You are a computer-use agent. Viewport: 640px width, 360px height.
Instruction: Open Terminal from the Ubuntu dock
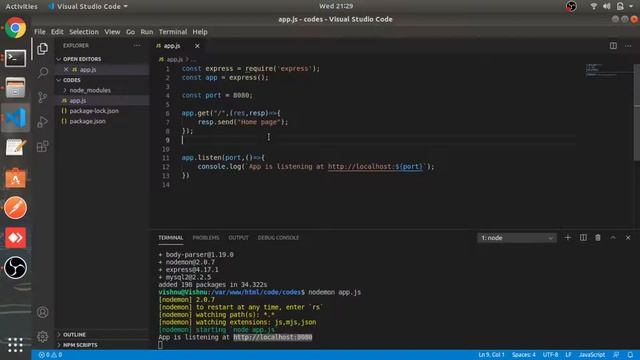[16, 58]
